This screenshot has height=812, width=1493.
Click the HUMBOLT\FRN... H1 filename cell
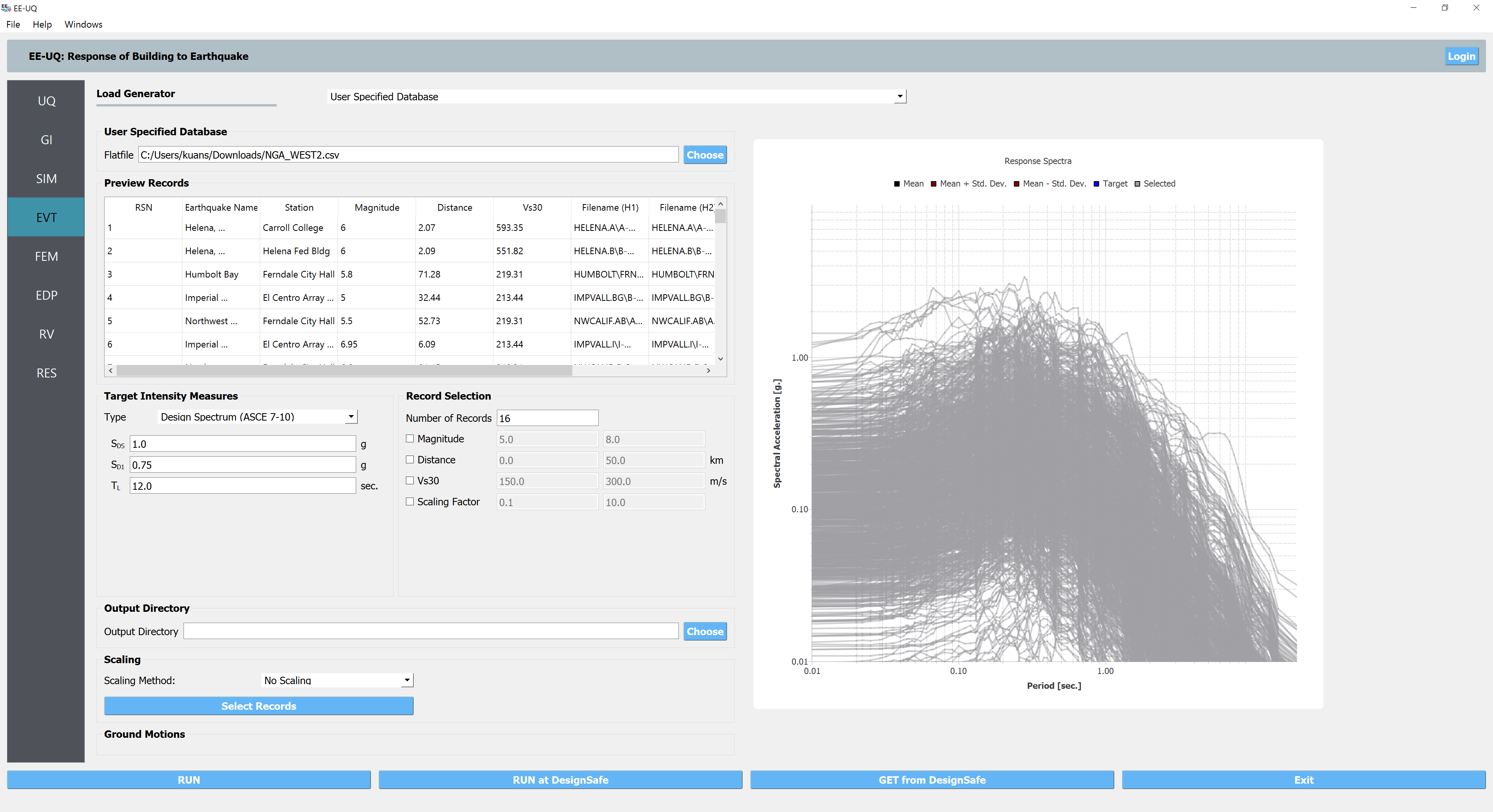point(610,274)
